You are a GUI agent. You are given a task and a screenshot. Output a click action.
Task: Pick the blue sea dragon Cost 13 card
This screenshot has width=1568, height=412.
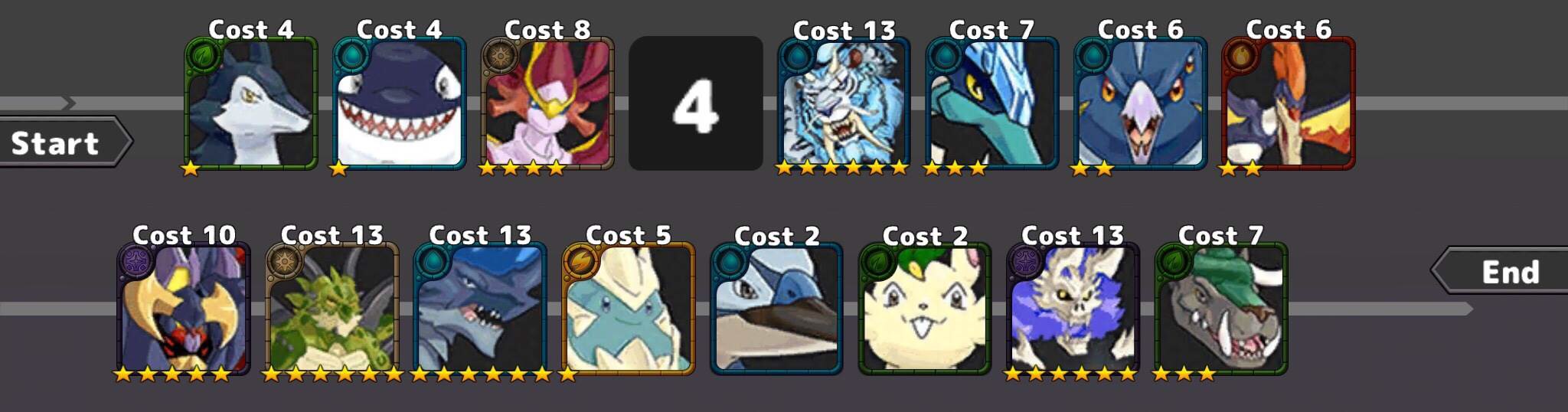pyautogui.click(x=480, y=309)
